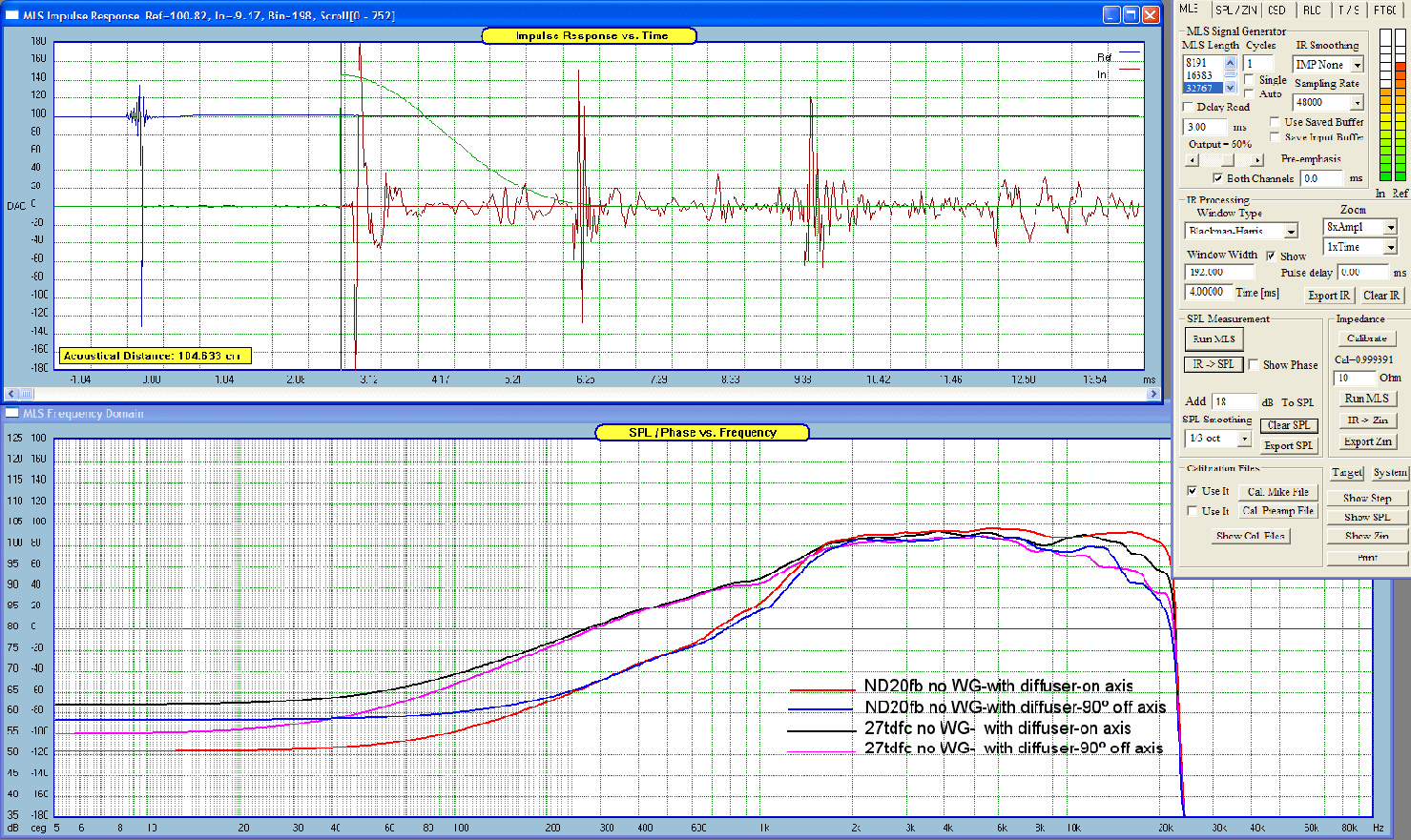Switch to the MLS tab
The height and width of the screenshot is (840, 1411).
click(x=1189, y=9)
